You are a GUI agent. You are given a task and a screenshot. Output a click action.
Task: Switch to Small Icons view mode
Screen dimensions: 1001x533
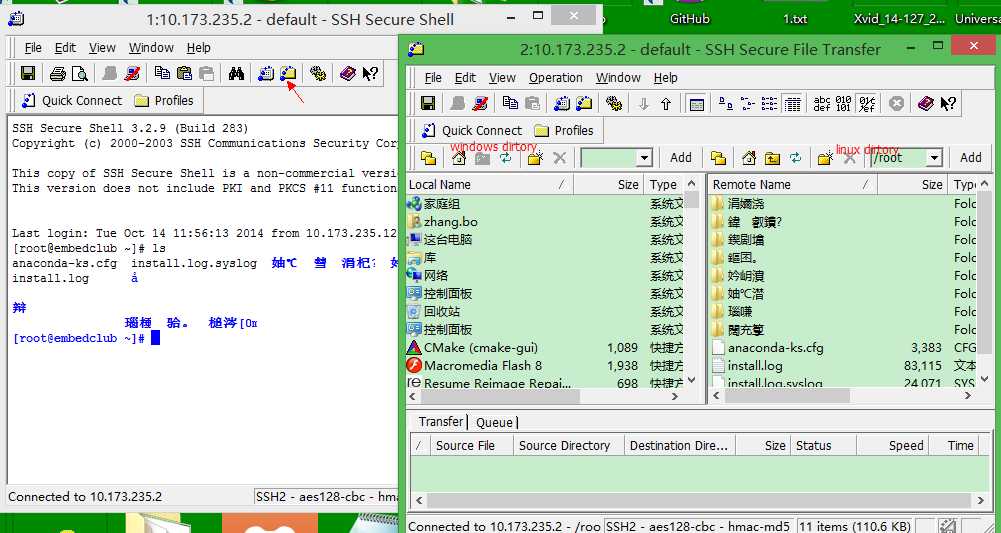748,103
